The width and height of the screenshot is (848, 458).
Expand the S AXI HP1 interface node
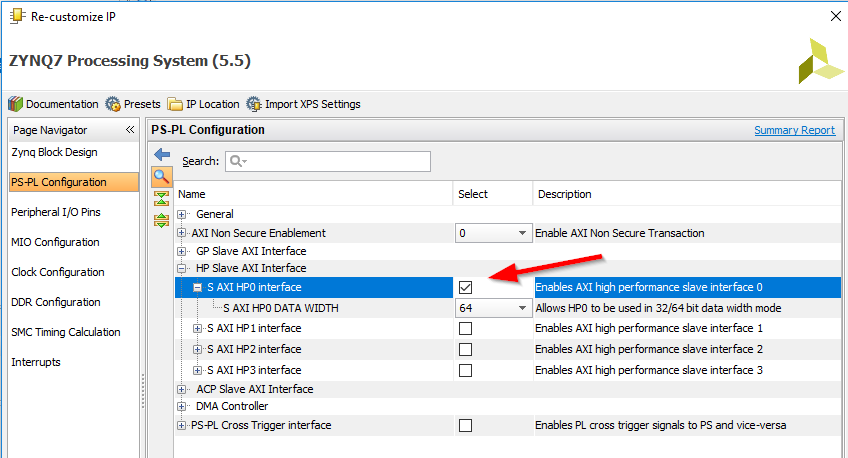(x=197, y=328)
